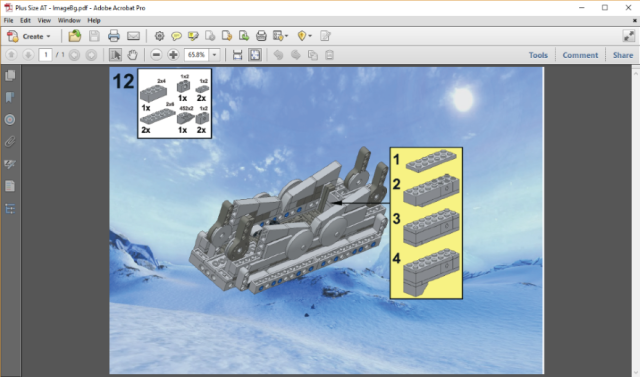This screenshot has height=377, width=640.
Task: Click the copy pages toolbar icon
Action: pos(313,55)
